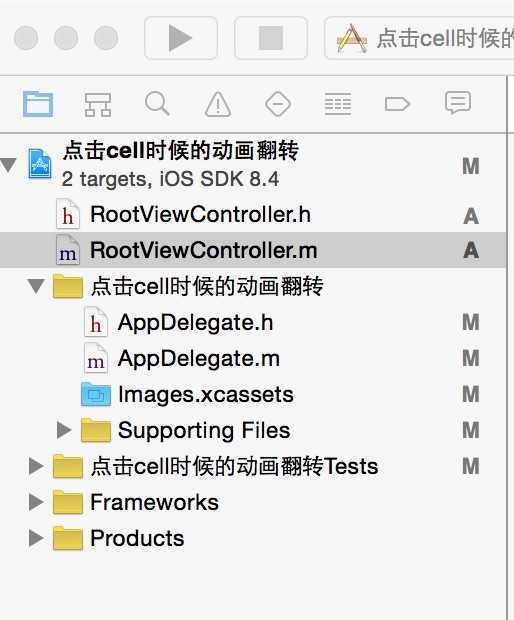
Task: Open the Breakpoint navigator icon
Action: point(397,104)
